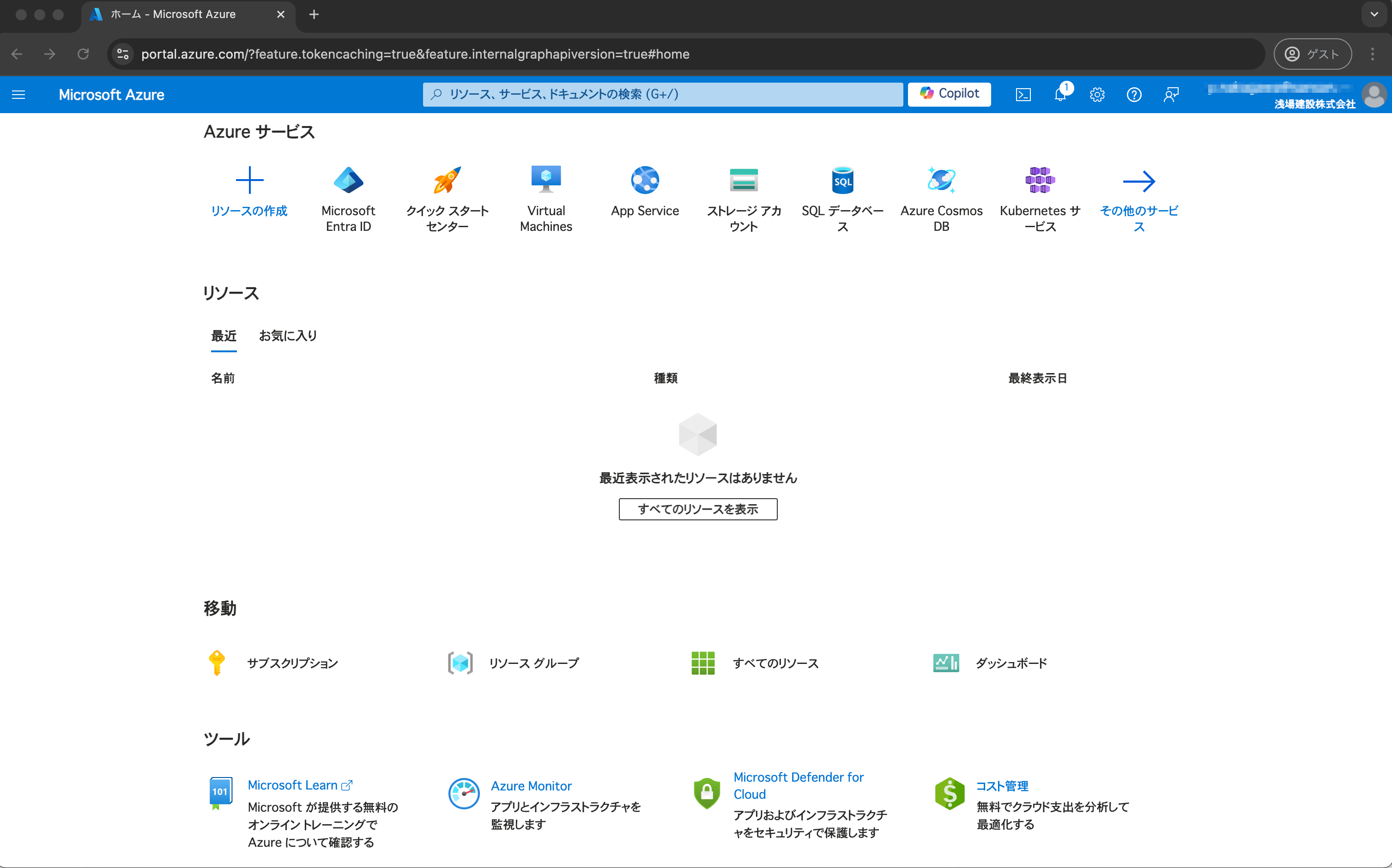Open the Storage accounts icon
The width and height of the screenshot is (1392, 868).
point(744,180)
